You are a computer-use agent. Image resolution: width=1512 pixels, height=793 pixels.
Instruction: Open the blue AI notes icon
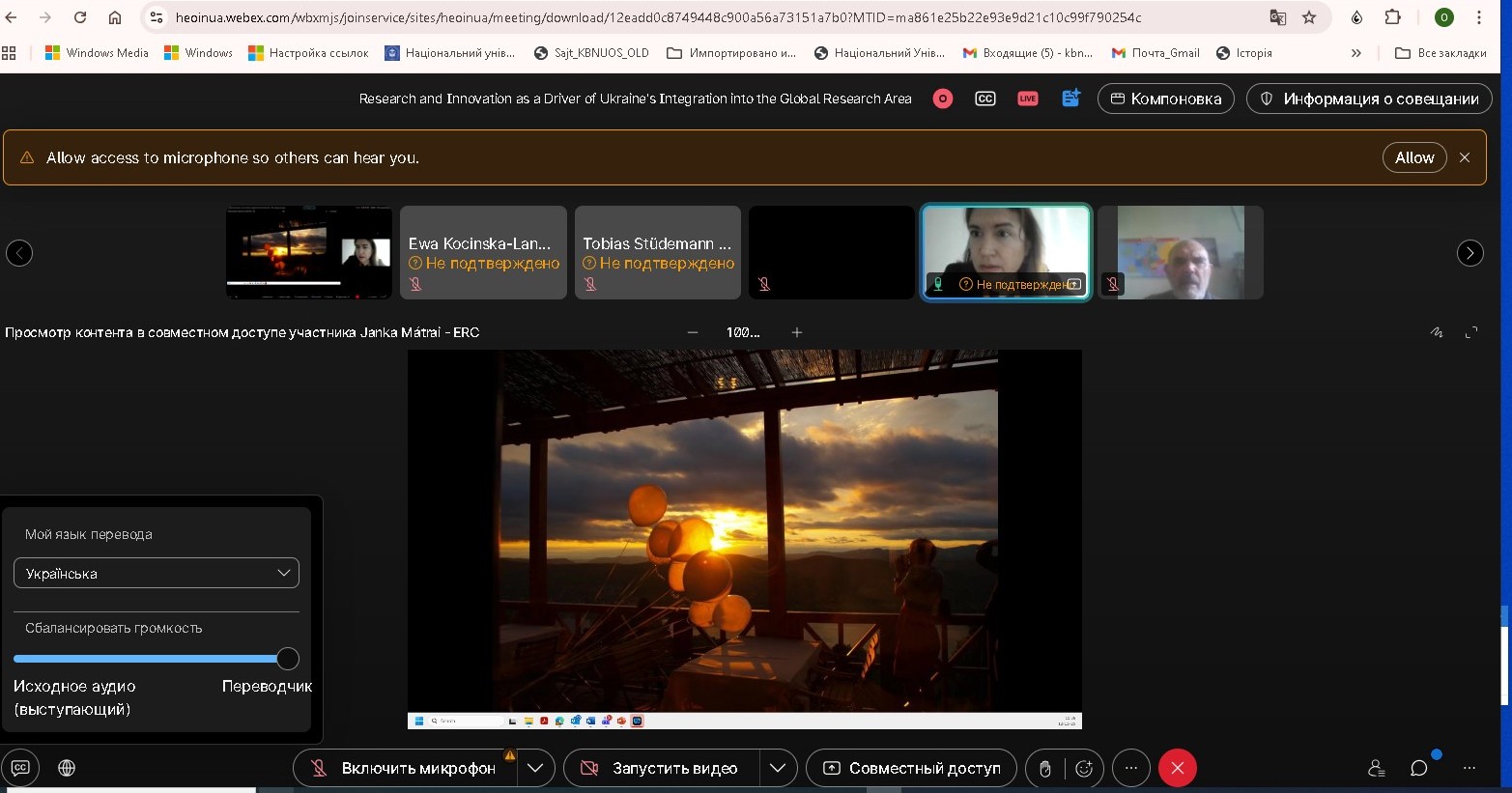pyautogui.click(x=1070, y=99)
